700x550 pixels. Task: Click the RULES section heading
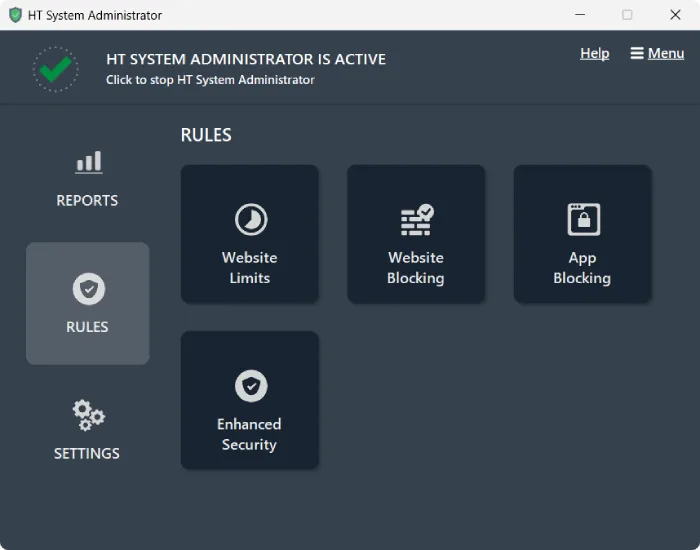206,135
